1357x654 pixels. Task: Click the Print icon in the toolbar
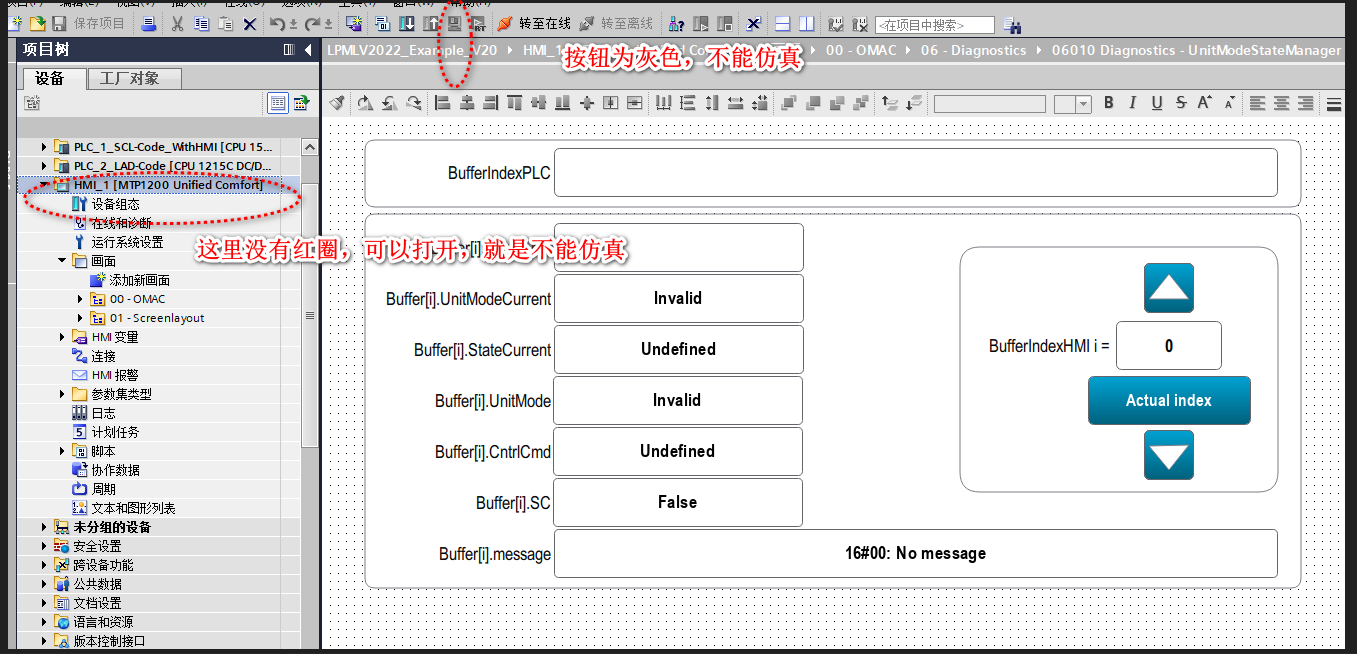pyautogui.click(x=148, y=23)
